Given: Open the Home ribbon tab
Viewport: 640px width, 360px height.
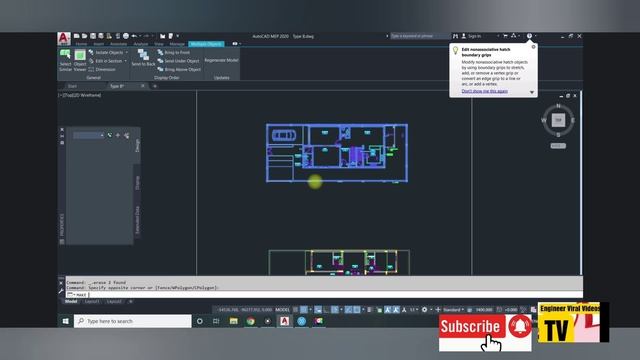Looking at the screenshot, I should click(x=81, y=44).
